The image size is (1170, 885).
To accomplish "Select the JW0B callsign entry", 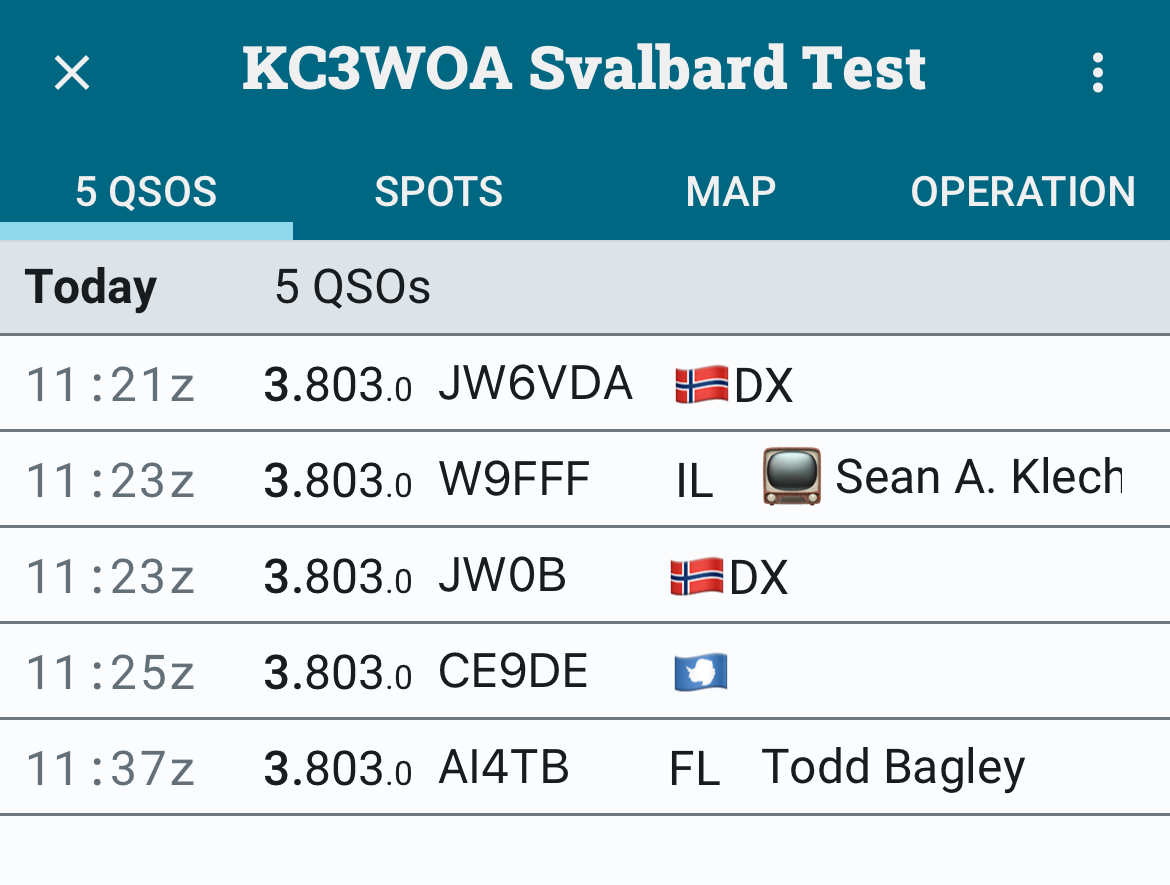I will click(502, 576).
